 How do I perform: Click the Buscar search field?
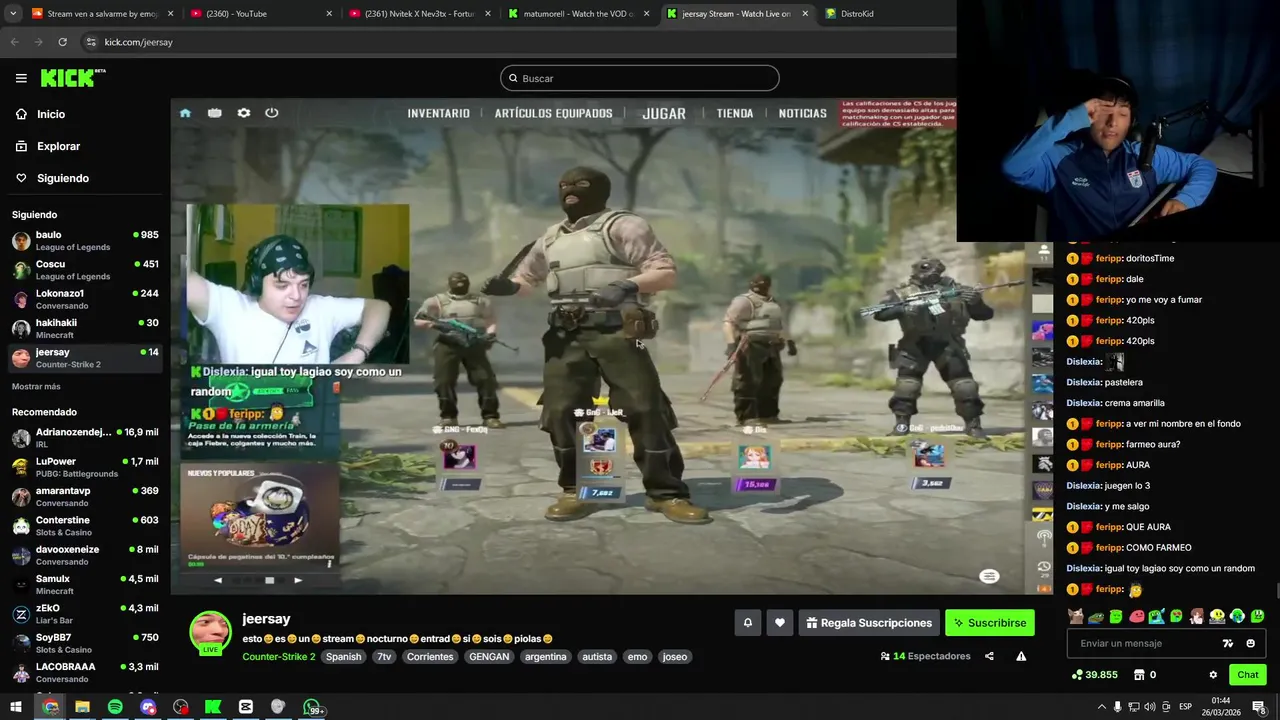coord(640,78)
